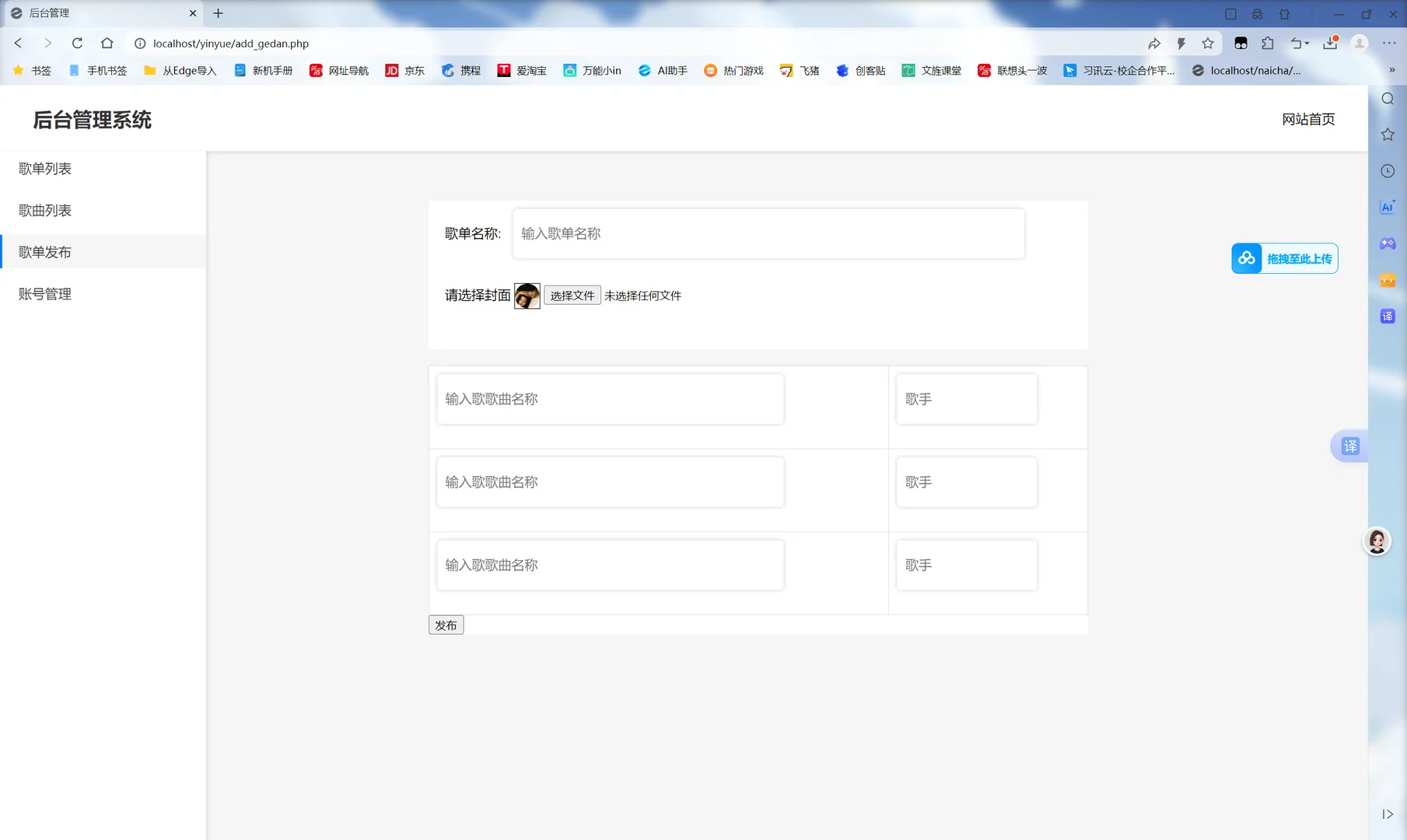Open the AI assistant in the browser sidebar
1407x840 pixels.
[x=1388, y=206]
